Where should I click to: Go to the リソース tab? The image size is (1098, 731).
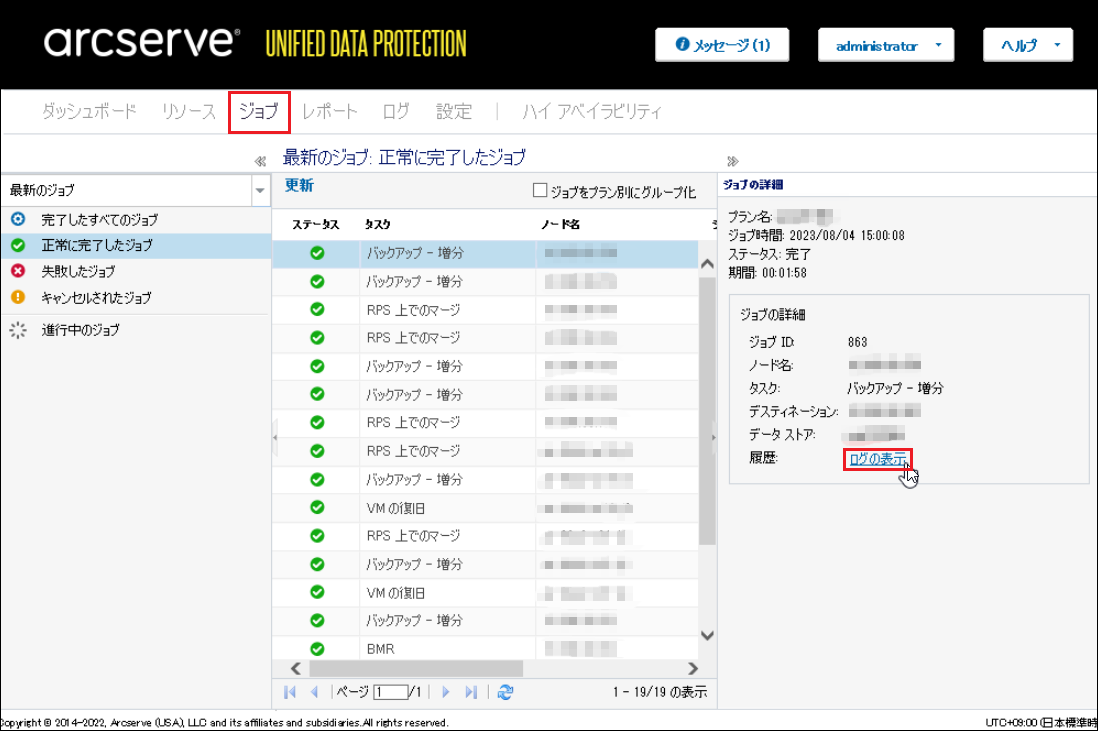click(188, 111)
